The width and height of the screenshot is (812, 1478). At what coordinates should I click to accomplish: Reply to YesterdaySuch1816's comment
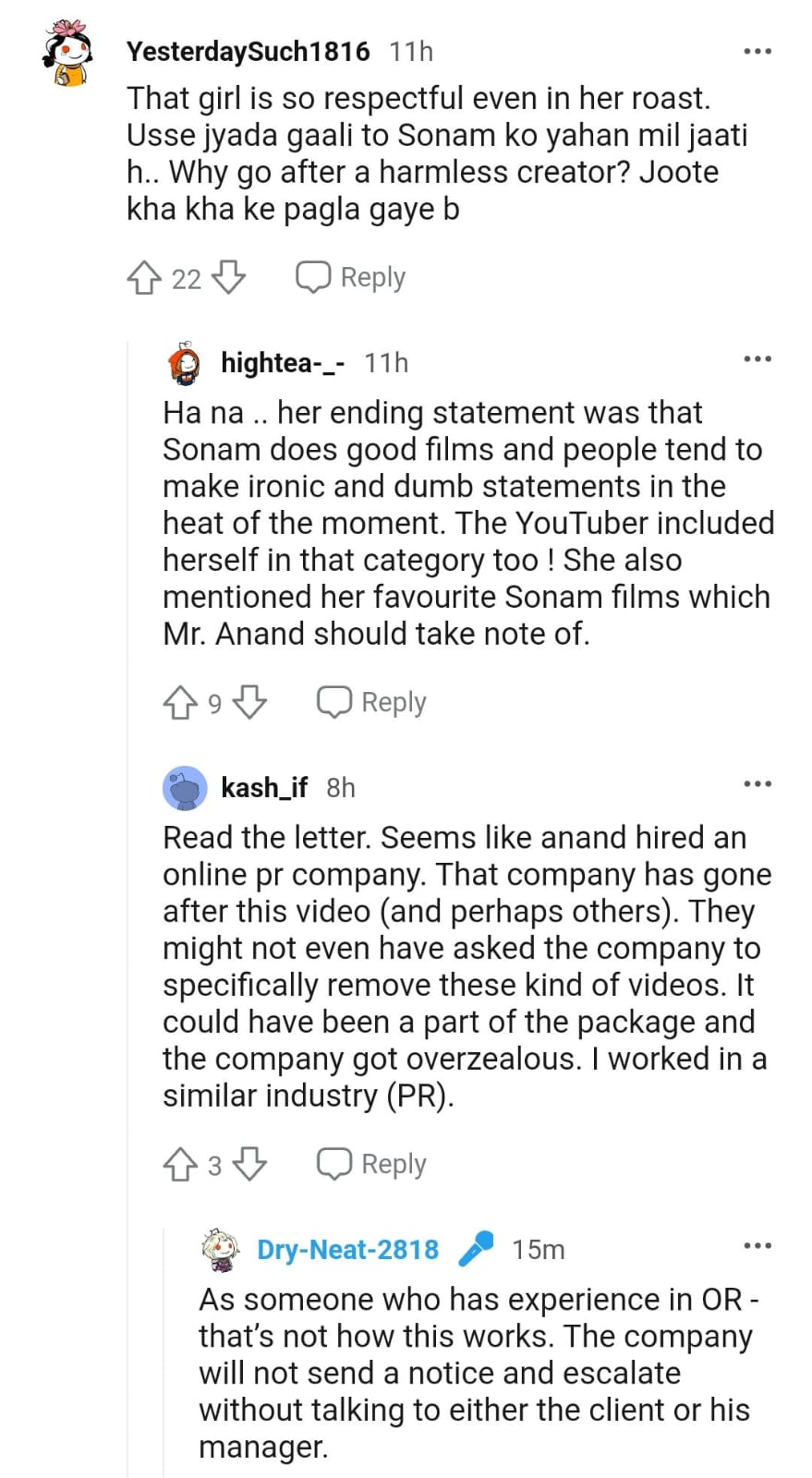click(351, 277)
